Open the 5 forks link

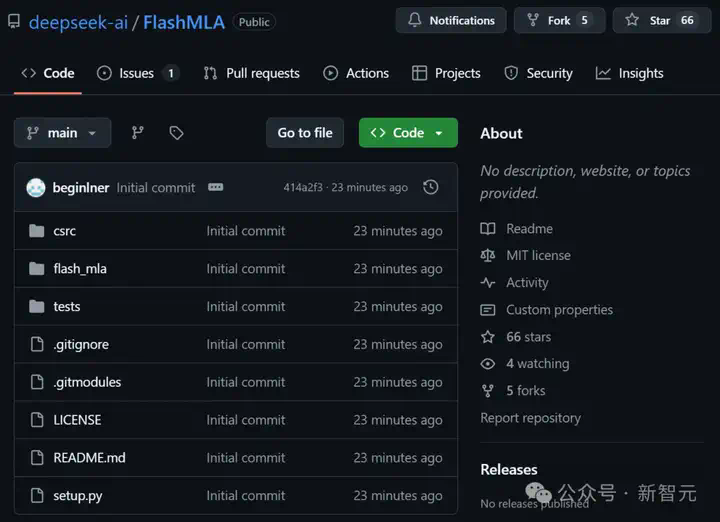coord(526,391)
